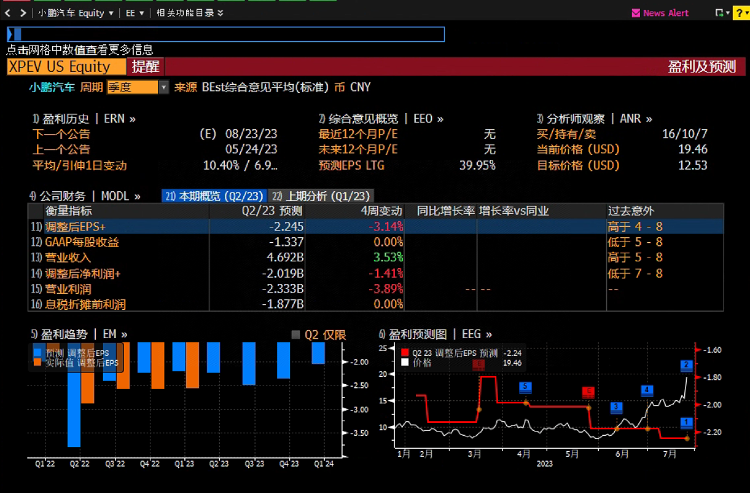The image size is (750, 493).
Task: Click the -2.019B adjusted net income value
Action: (283, 274)
